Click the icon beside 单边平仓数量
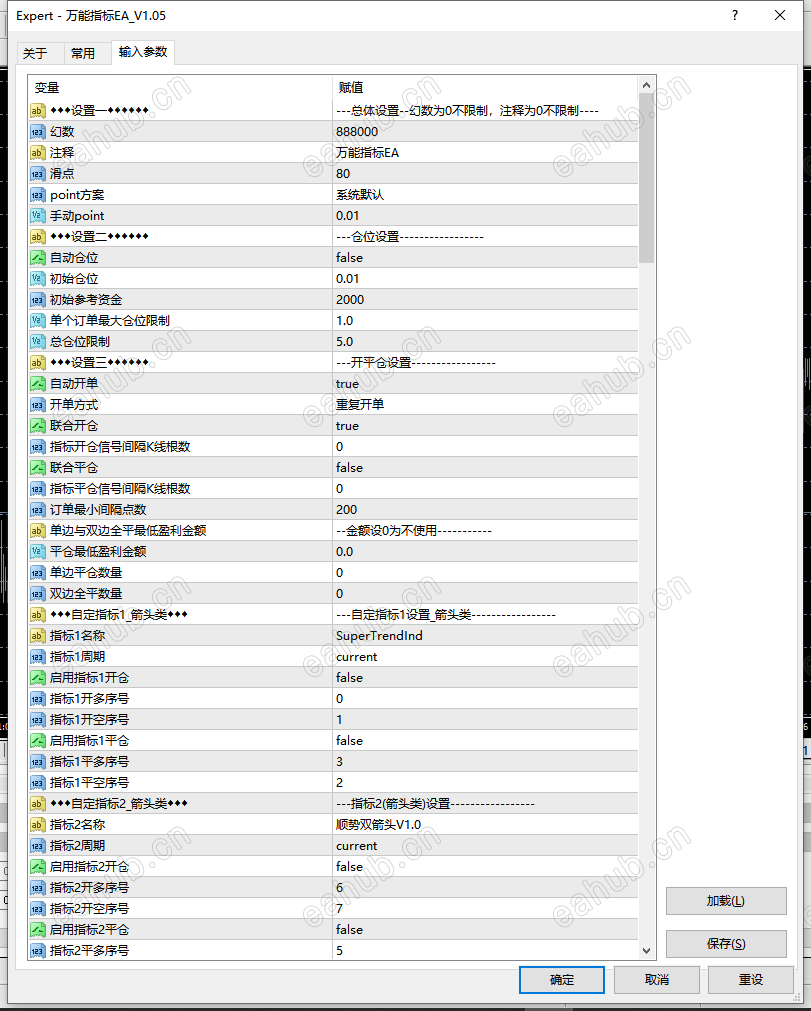The height and width of the screenshot is (1011, 811). [37, 573]
